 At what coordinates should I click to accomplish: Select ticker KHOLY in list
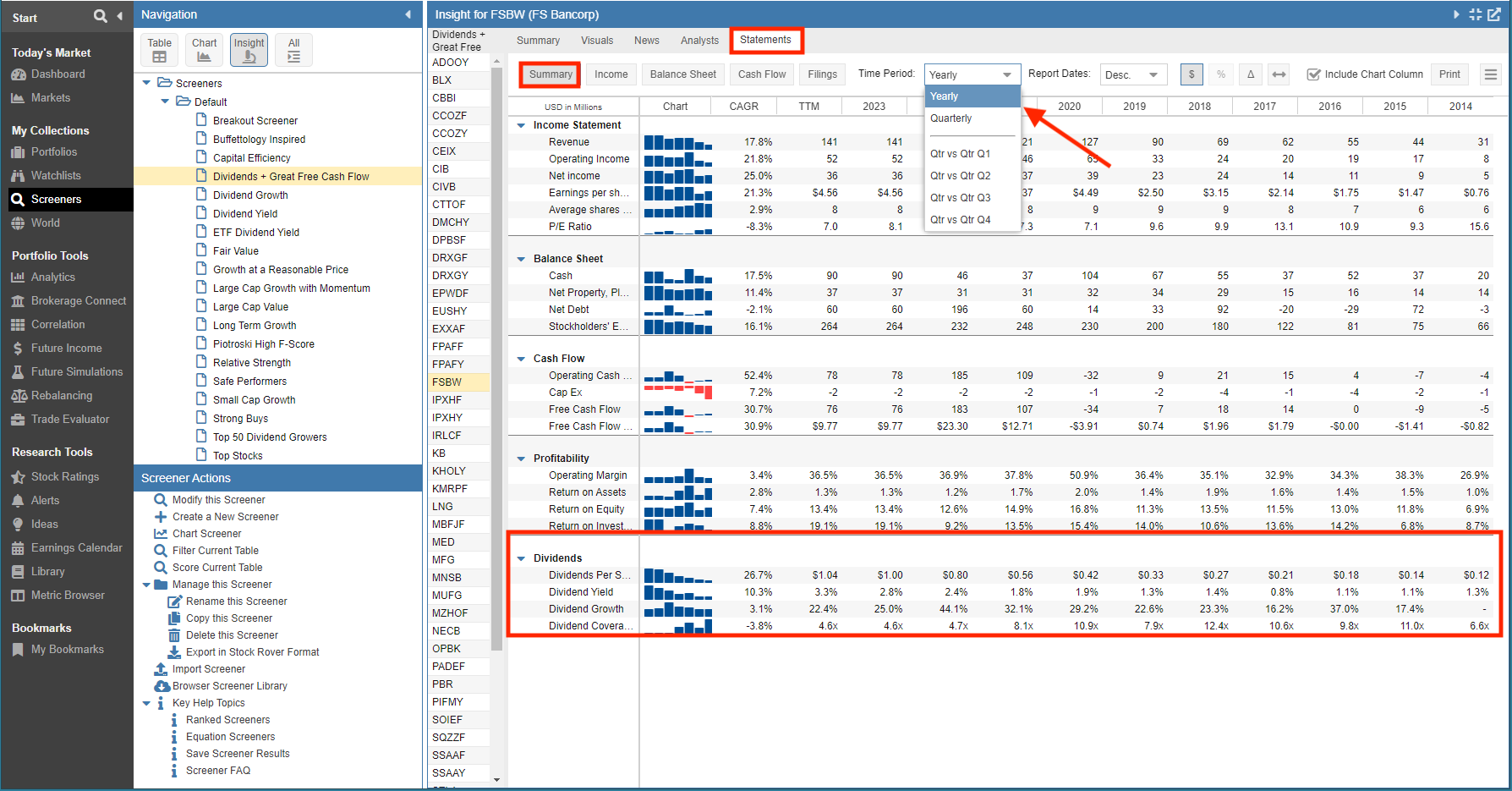coord(458,471)
